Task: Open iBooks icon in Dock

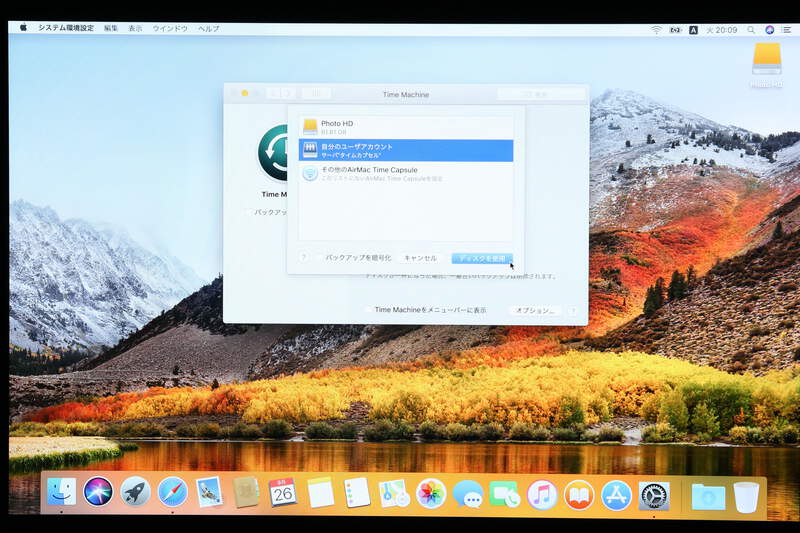Action: 579,495
